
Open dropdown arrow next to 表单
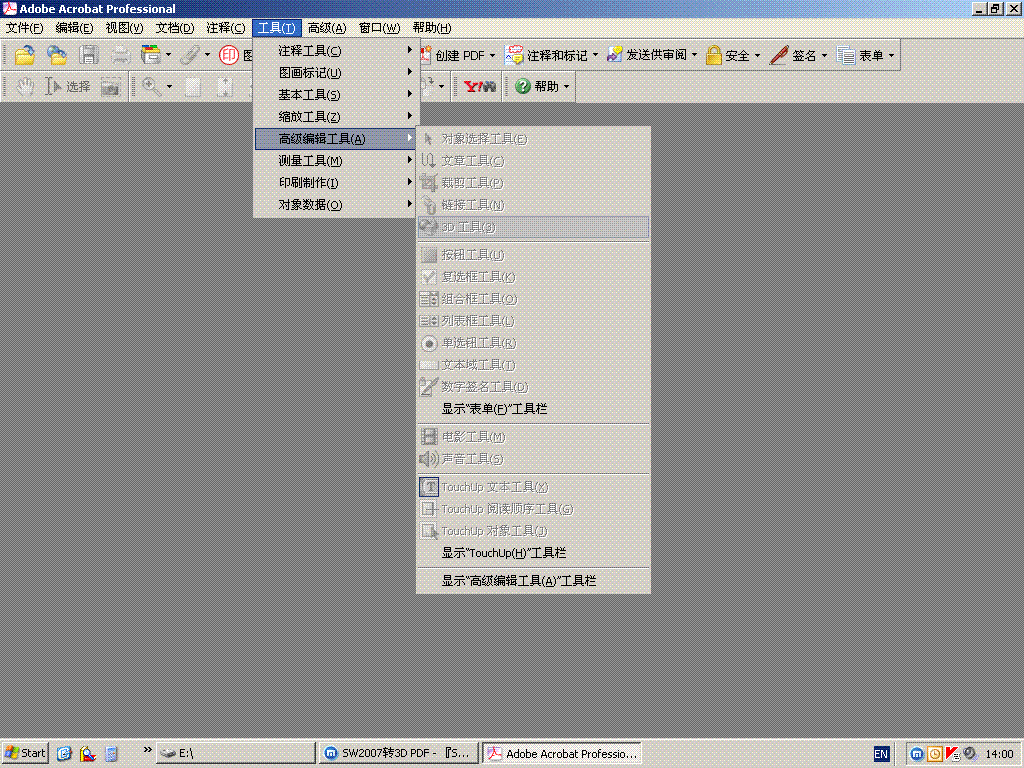coord(891,56)
